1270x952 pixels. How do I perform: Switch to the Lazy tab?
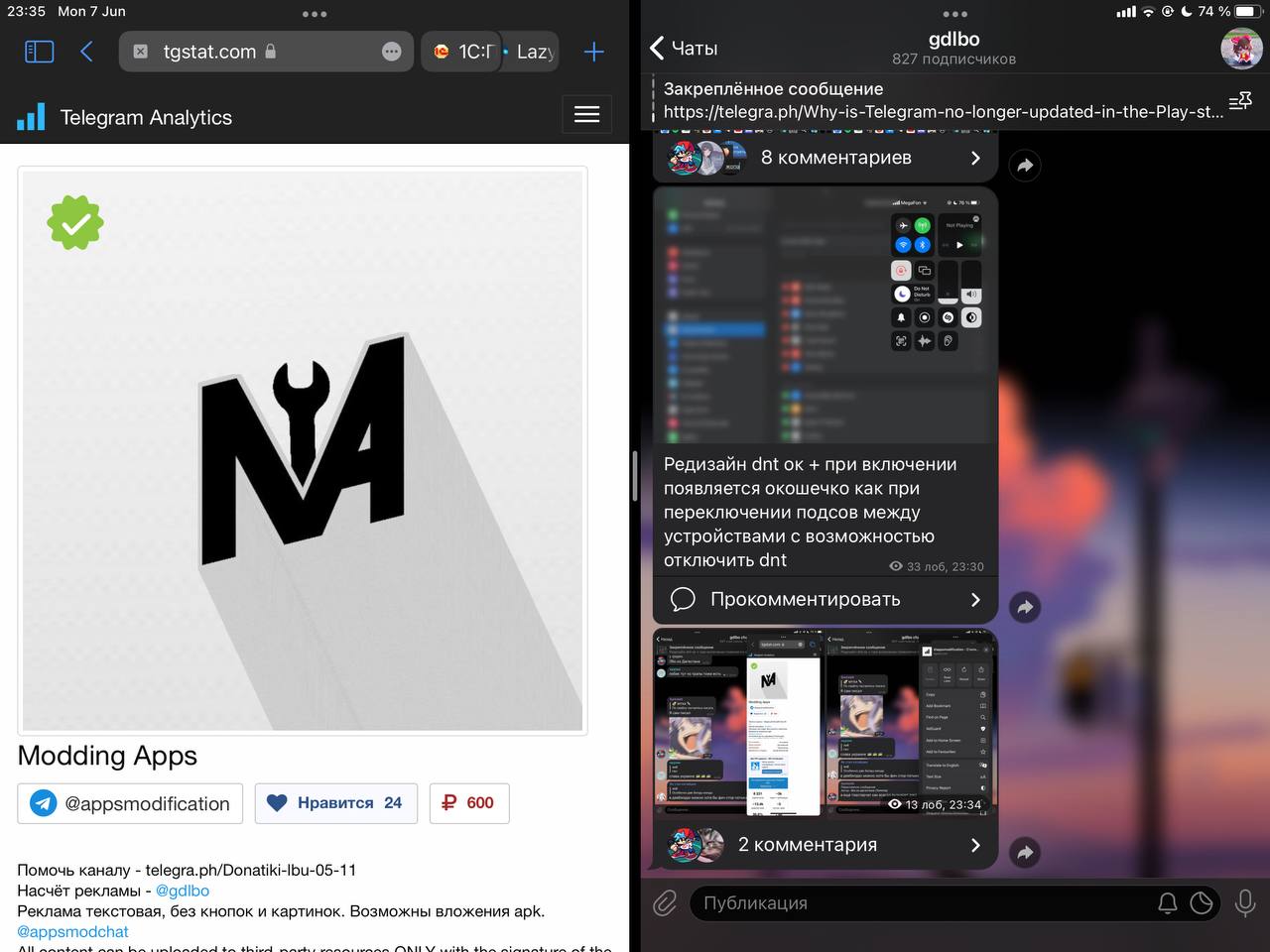point(532,52)
